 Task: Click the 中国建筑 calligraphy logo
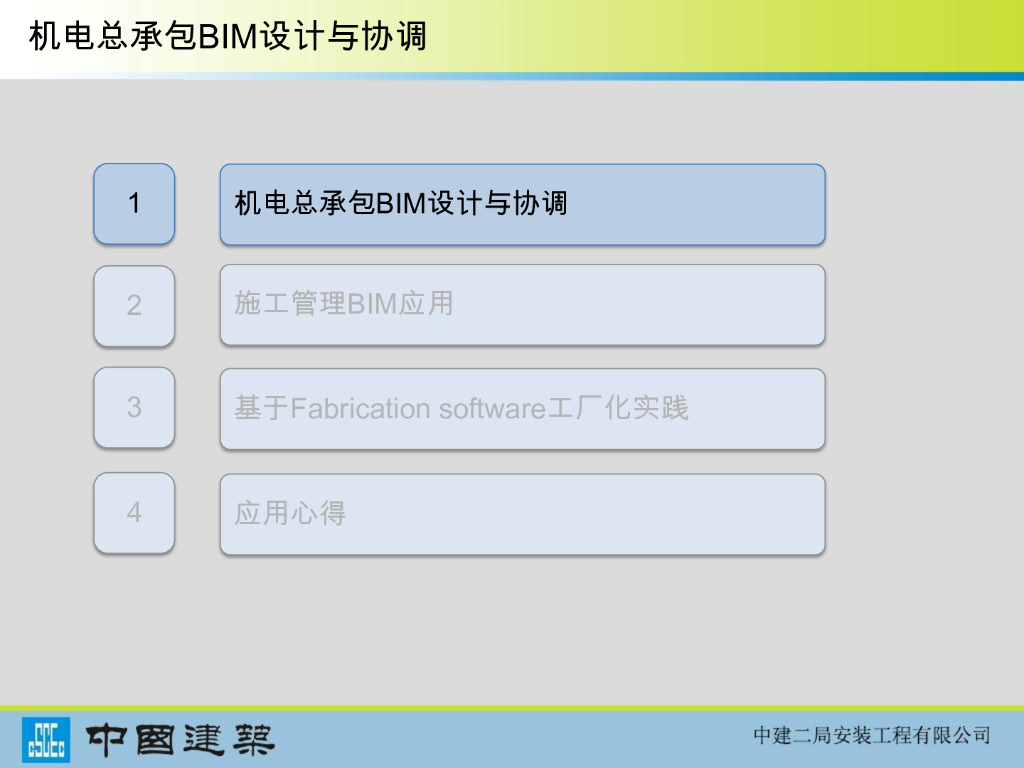click(x=180, y=739)
